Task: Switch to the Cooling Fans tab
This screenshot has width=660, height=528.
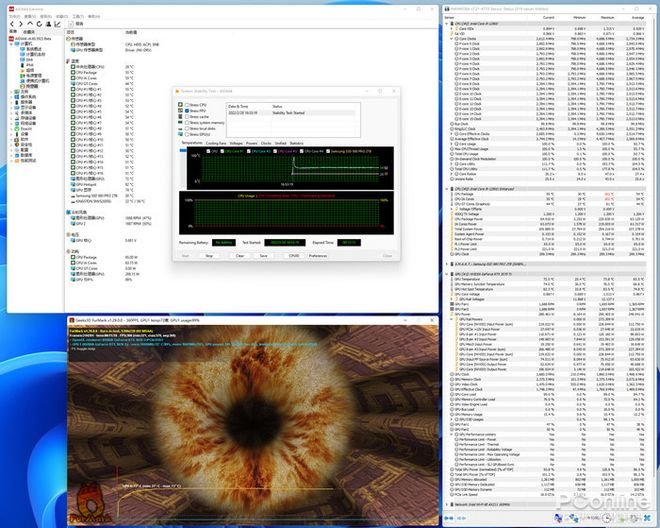Action: (x=215, y=143)
